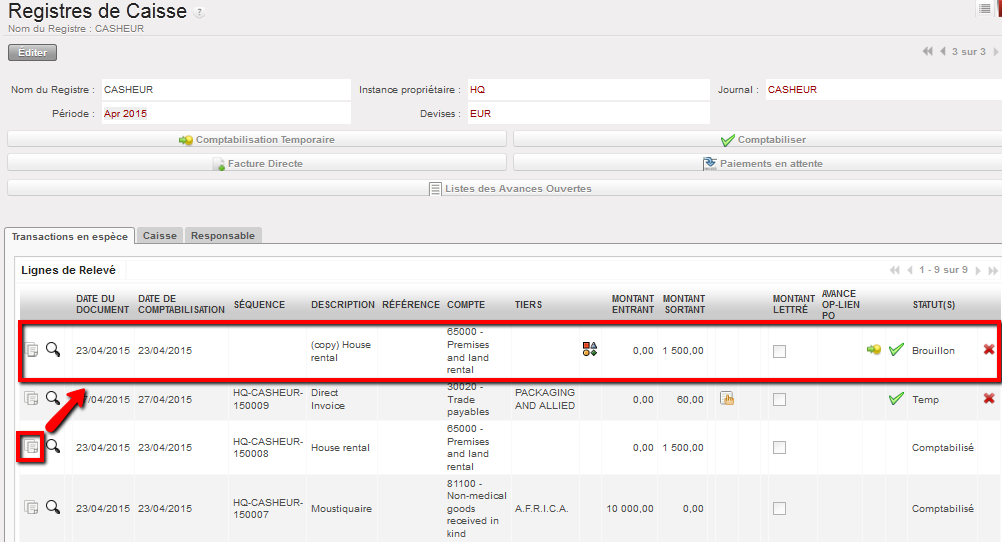The width and height of the screenshot is (1002, 542).
Task: Click the invoice icon on Direct Invoice row
Action: pyautogui.click(x=727, y=399)
